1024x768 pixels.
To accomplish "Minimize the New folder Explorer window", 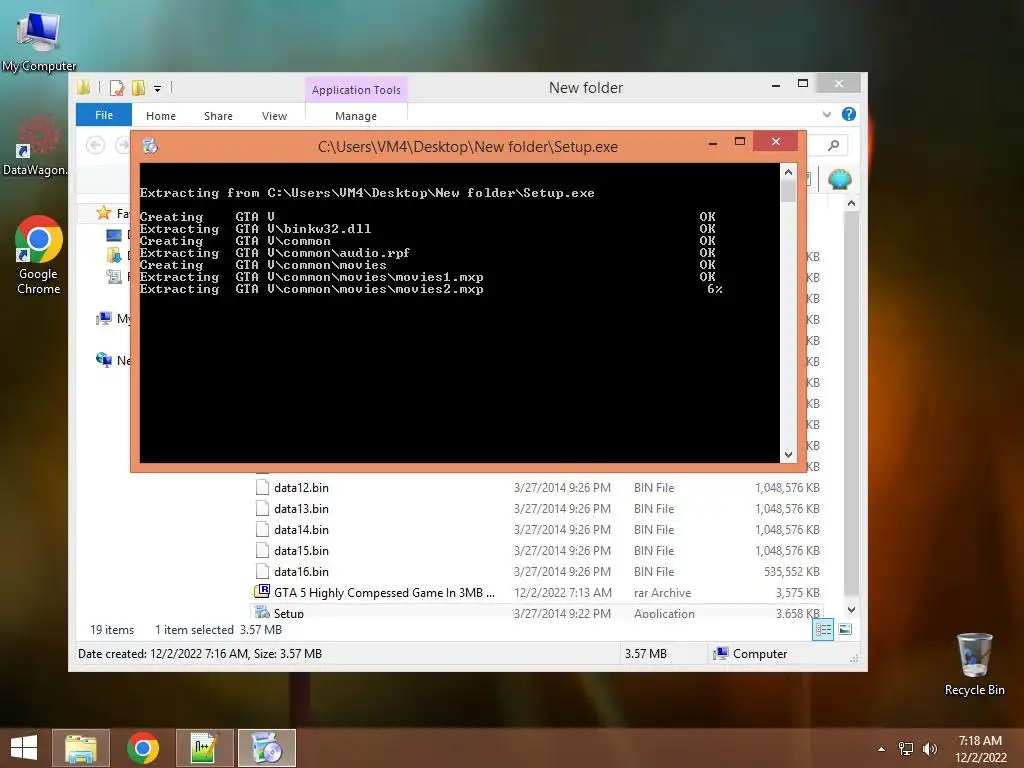I will [x=776, y=85].
